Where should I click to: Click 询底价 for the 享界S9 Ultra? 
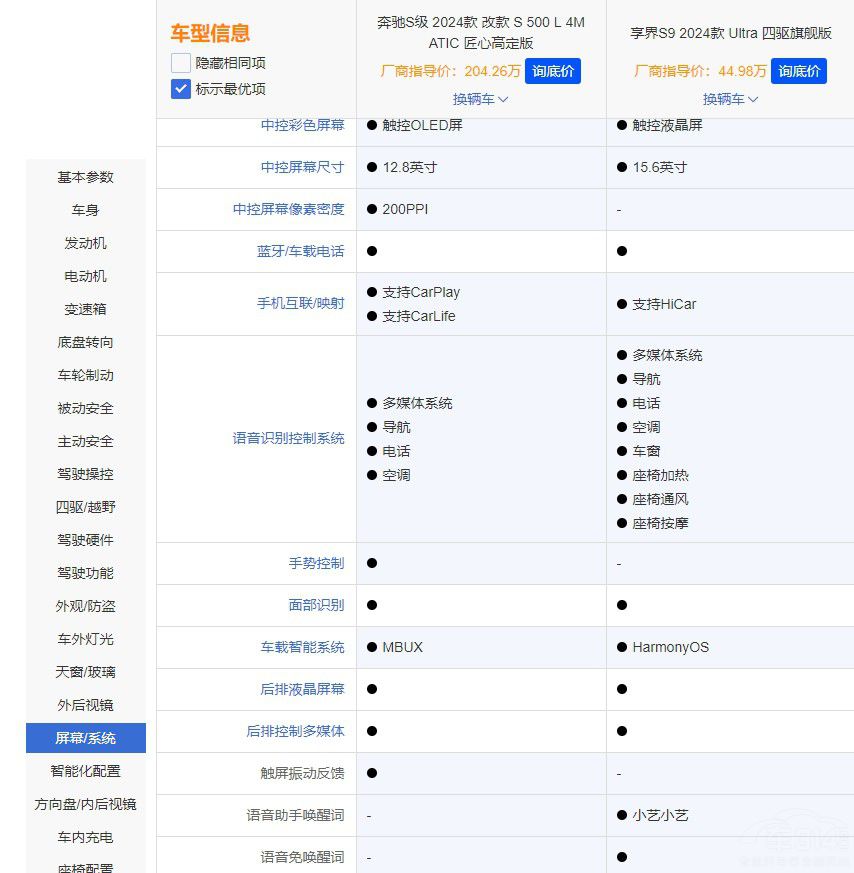point(800,71)
